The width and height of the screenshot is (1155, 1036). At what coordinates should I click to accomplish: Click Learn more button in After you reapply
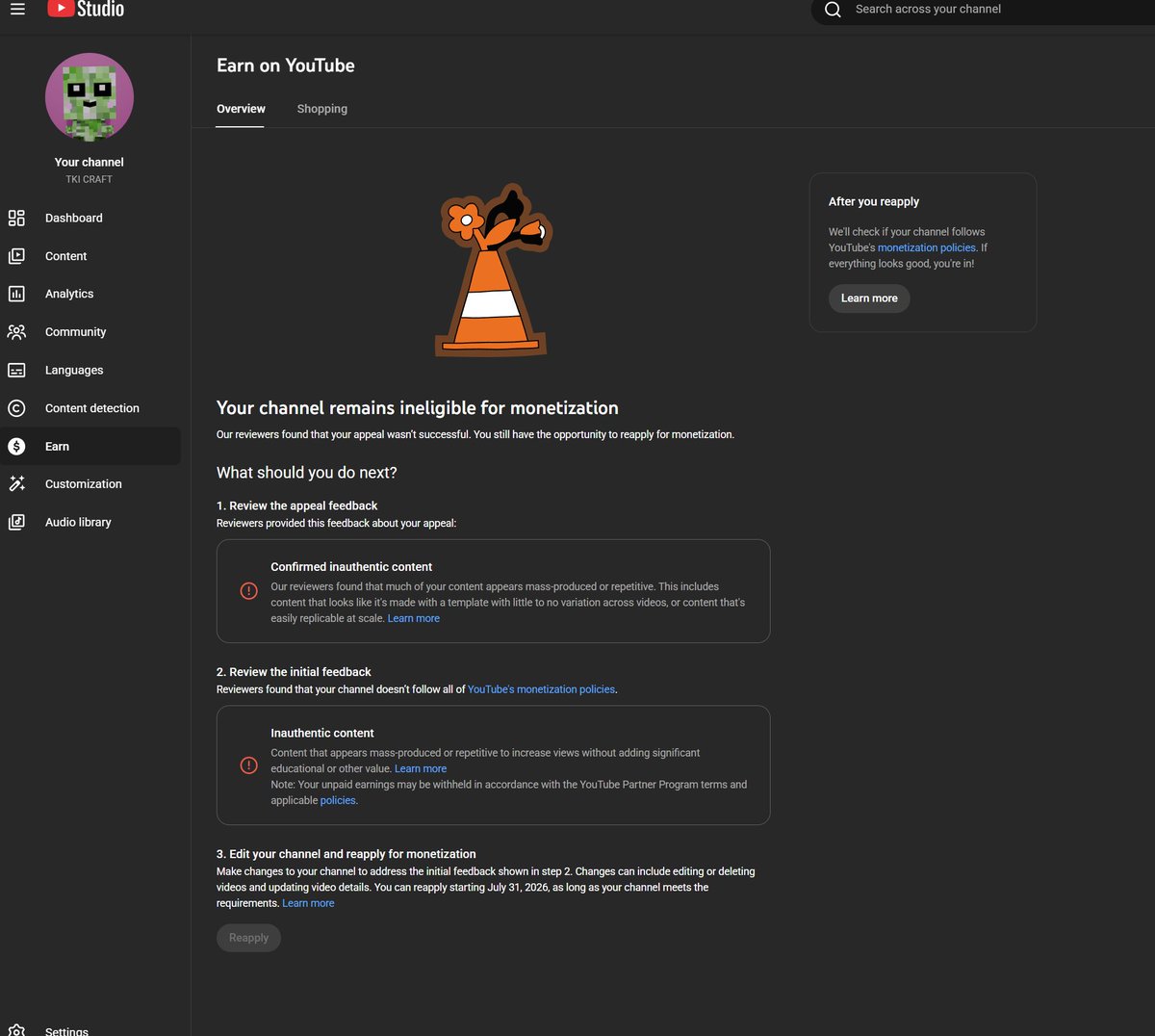pyautogui.click(x=869, y=298)
